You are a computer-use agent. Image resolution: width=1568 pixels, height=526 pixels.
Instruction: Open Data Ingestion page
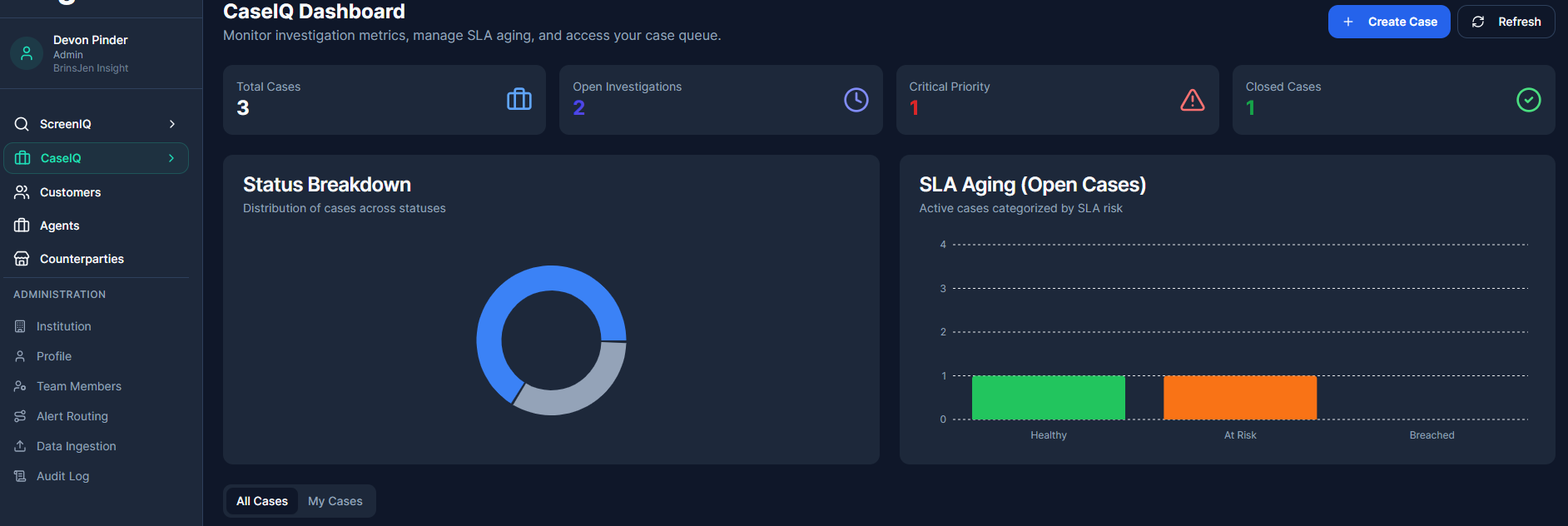click(96, 446)
